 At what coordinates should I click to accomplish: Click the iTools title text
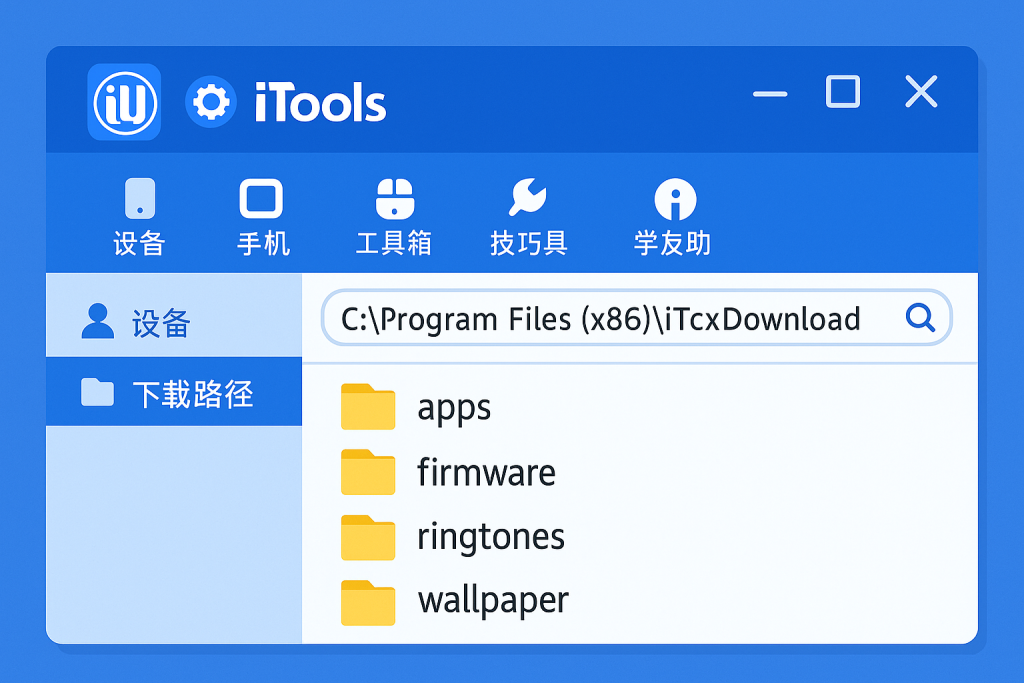pyautogui.click(x=320, y=103)
